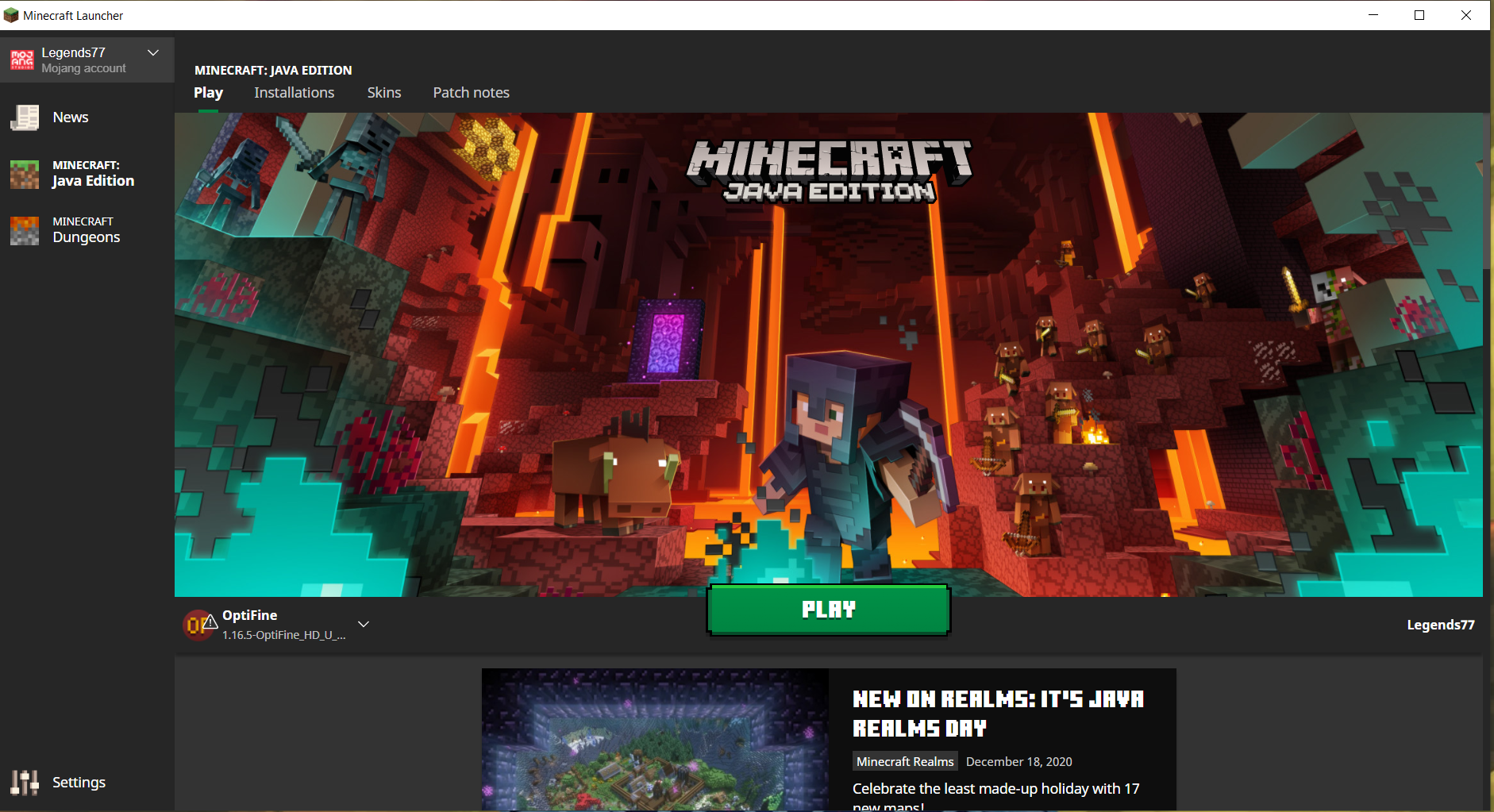Click the Minecraft Launcher title bar icon
The height and width of the screenshot is (812, 1494).
point(11,15)
